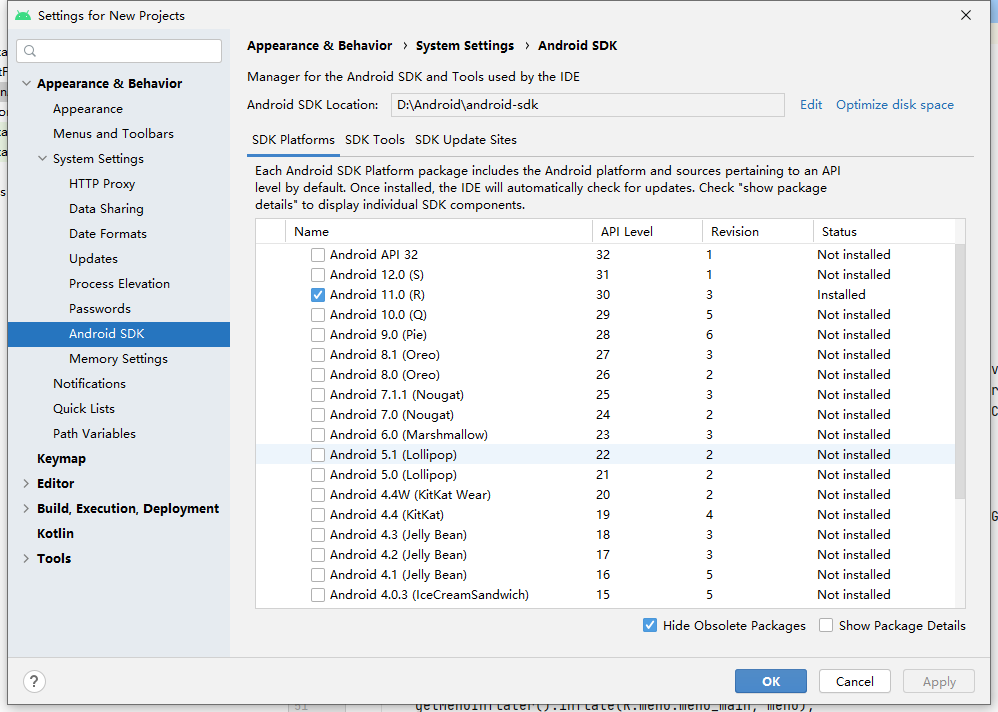Screen dimensions: 998x712
Task: Click the Edit SDK location link
Action: point(811,105)
